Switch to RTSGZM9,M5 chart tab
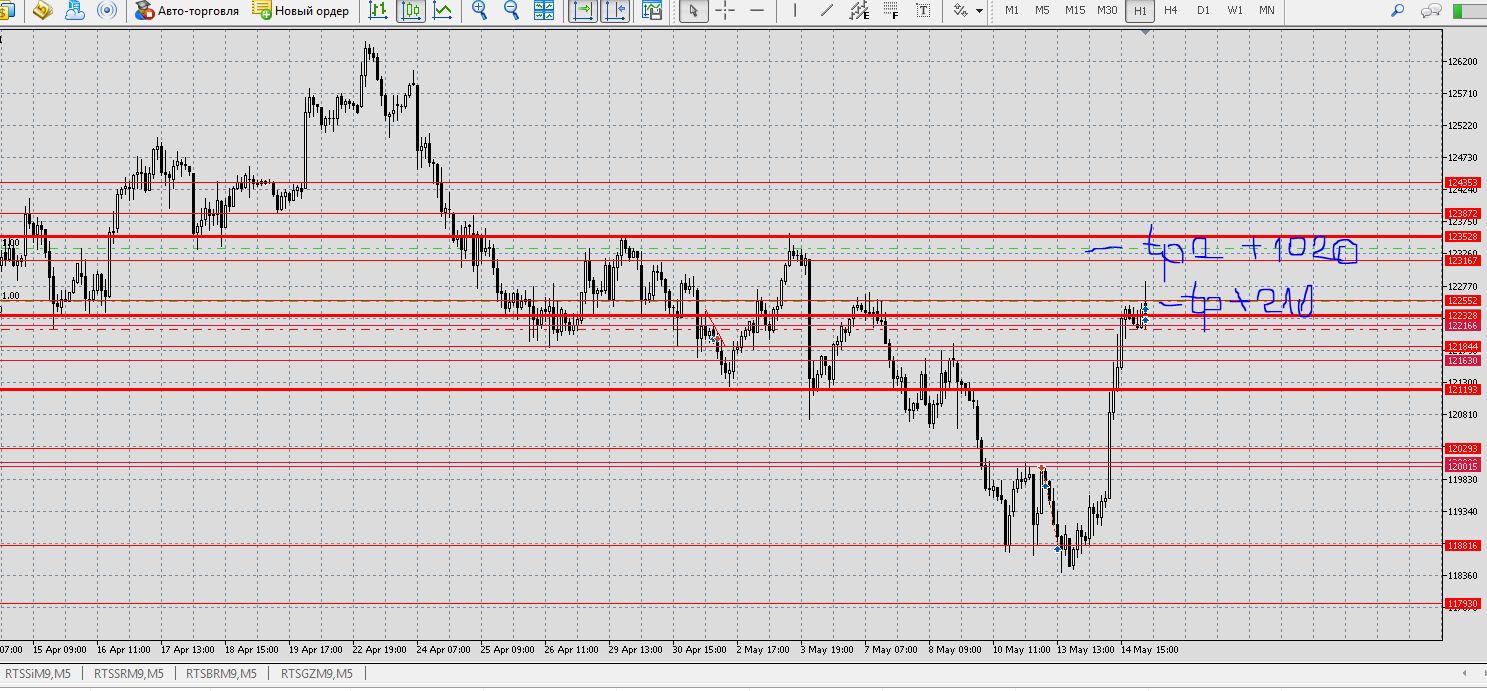The width and height of the screenshot is (1487, 691). [x=317, y=673]
